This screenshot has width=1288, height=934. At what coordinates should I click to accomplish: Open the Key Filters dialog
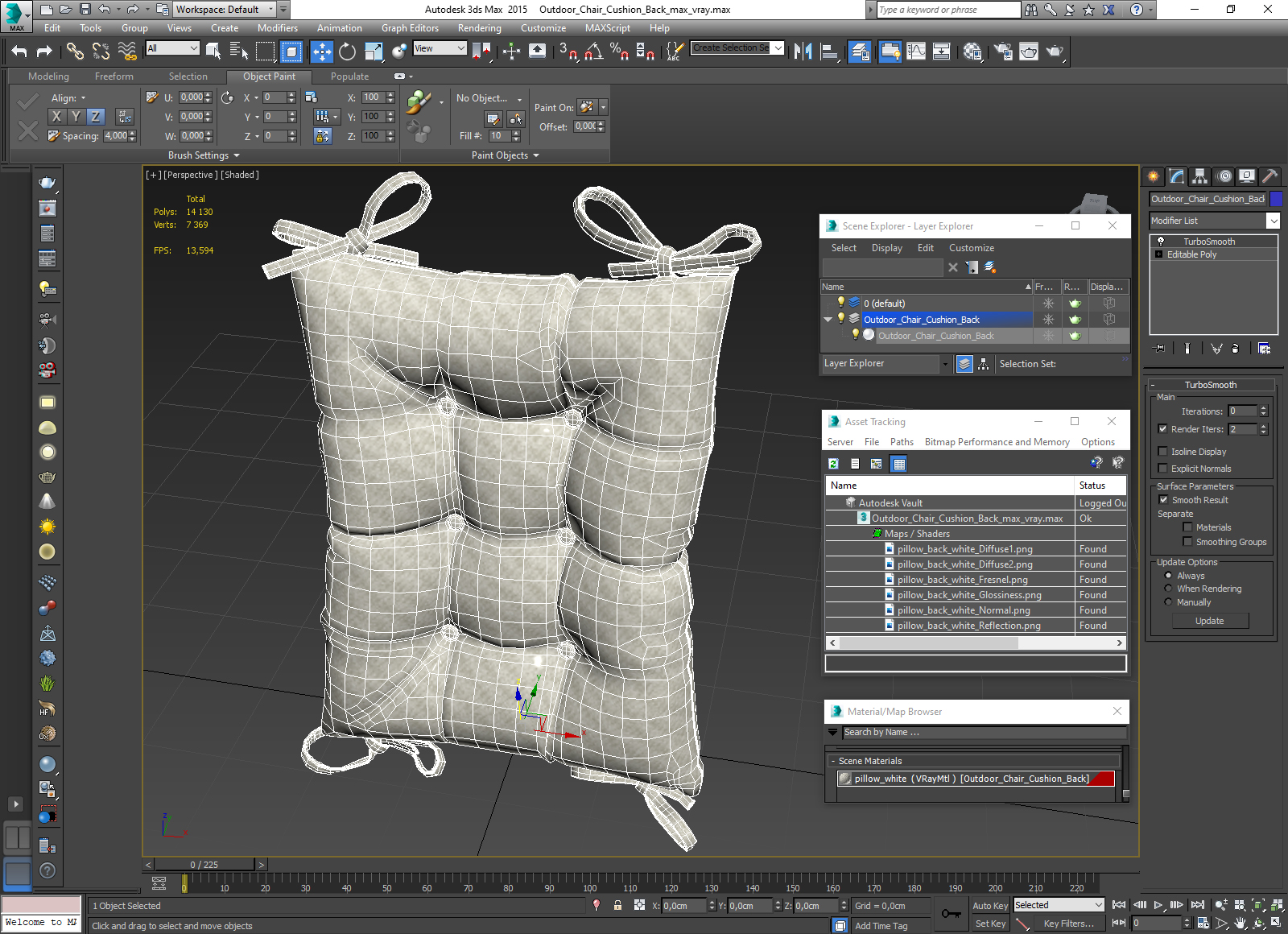pos(1068,924)
